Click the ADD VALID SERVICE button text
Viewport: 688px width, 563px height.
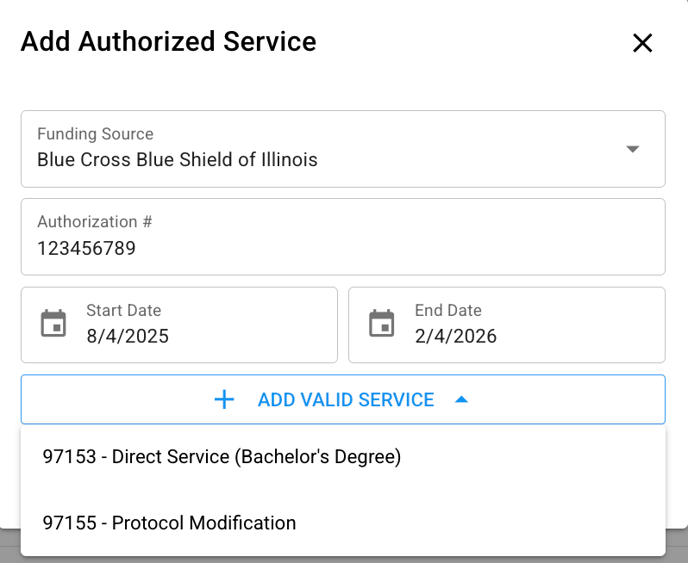(346, 400)
